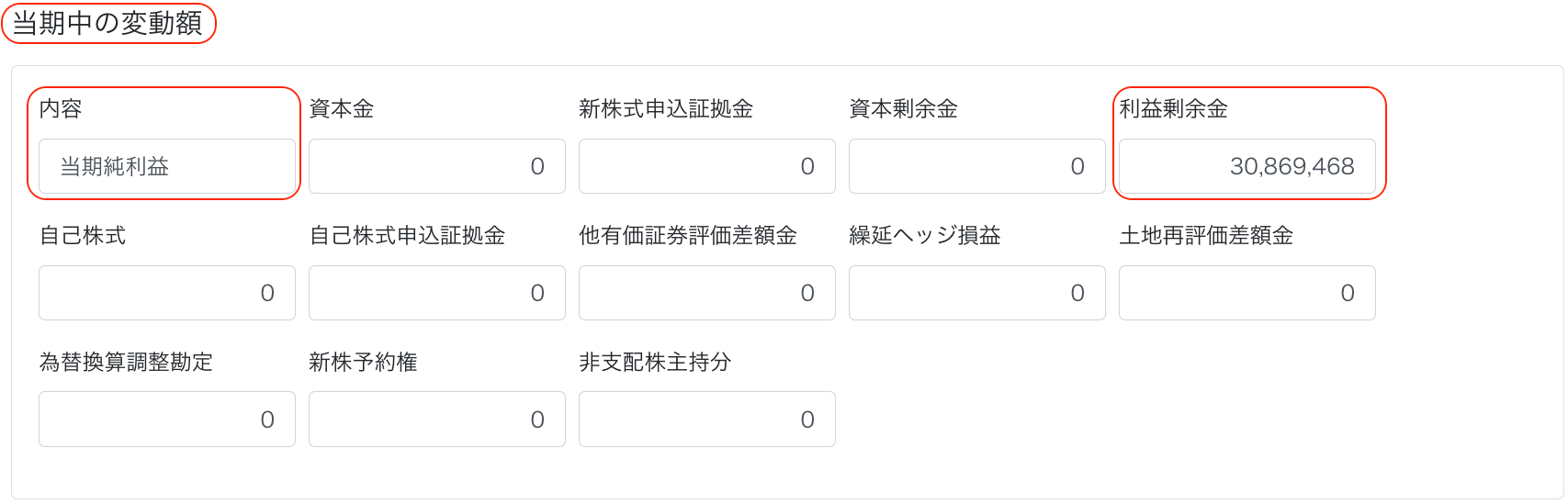The height and width of the screenshot is (504, 1568).
Task: Click the 為替換算調整勘定 input box
Action: pos(166,420)
